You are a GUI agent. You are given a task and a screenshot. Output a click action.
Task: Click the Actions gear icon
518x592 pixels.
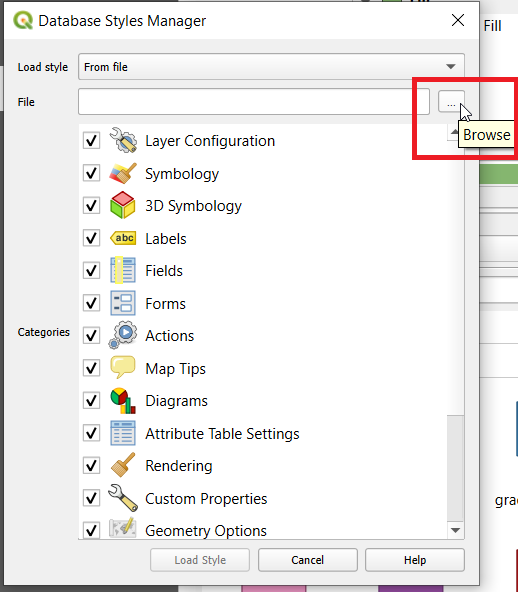pyautogui.click(x=123, y=335)
